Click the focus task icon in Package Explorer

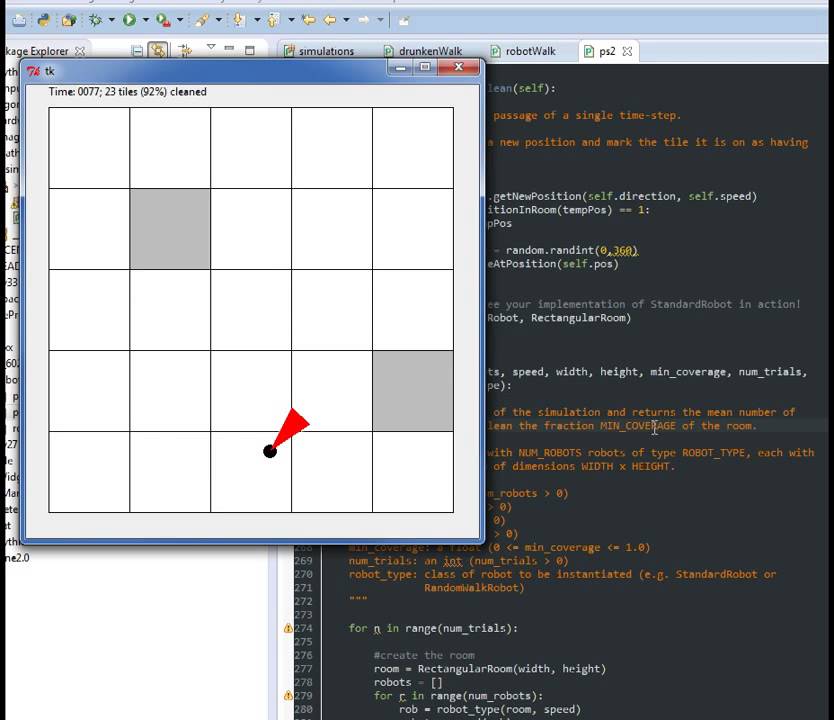click(185, 51)
